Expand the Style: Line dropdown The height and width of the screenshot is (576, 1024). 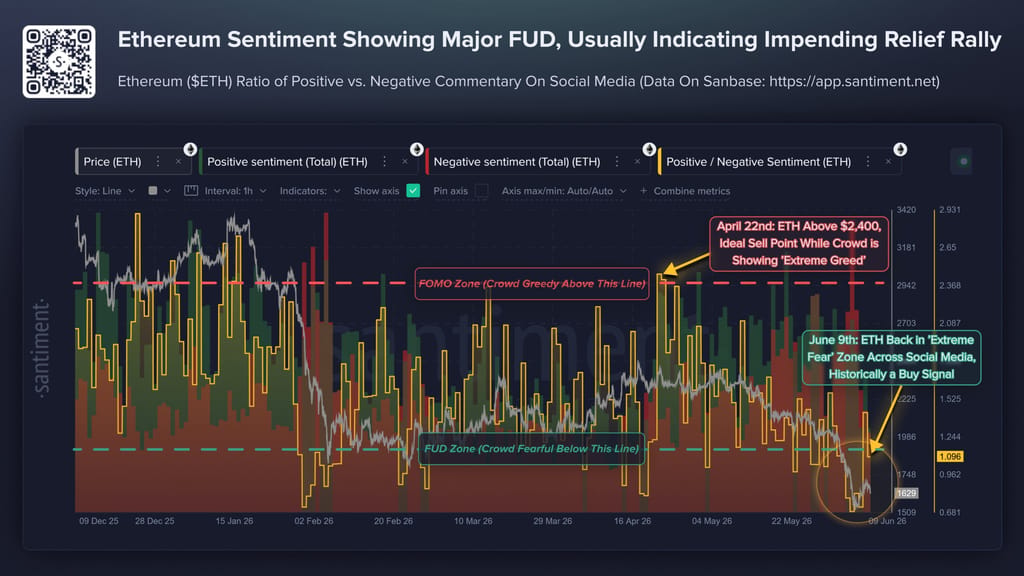coord(104,191)
